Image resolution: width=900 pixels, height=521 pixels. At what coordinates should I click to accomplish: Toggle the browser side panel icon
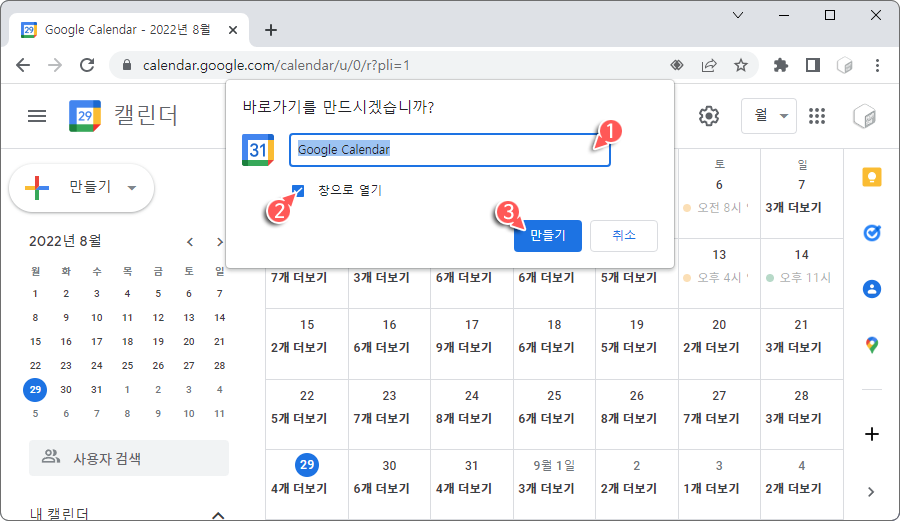813,65
